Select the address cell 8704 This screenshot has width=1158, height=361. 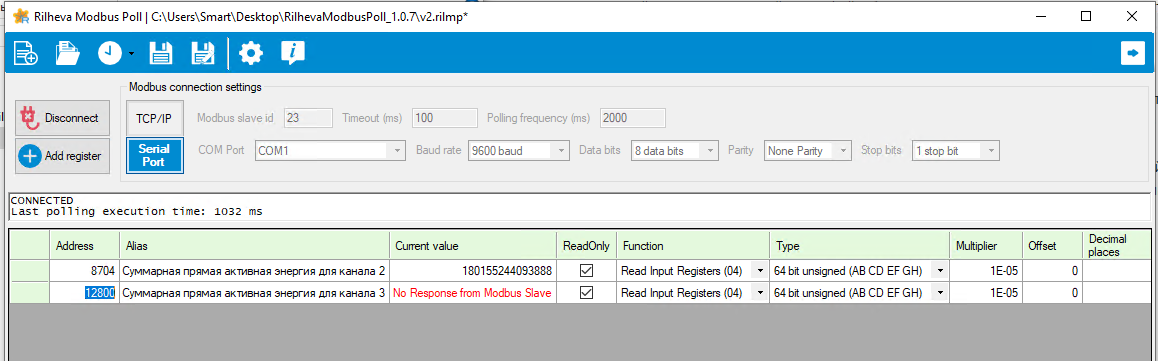pyautogui.click(x=84, y=271)
